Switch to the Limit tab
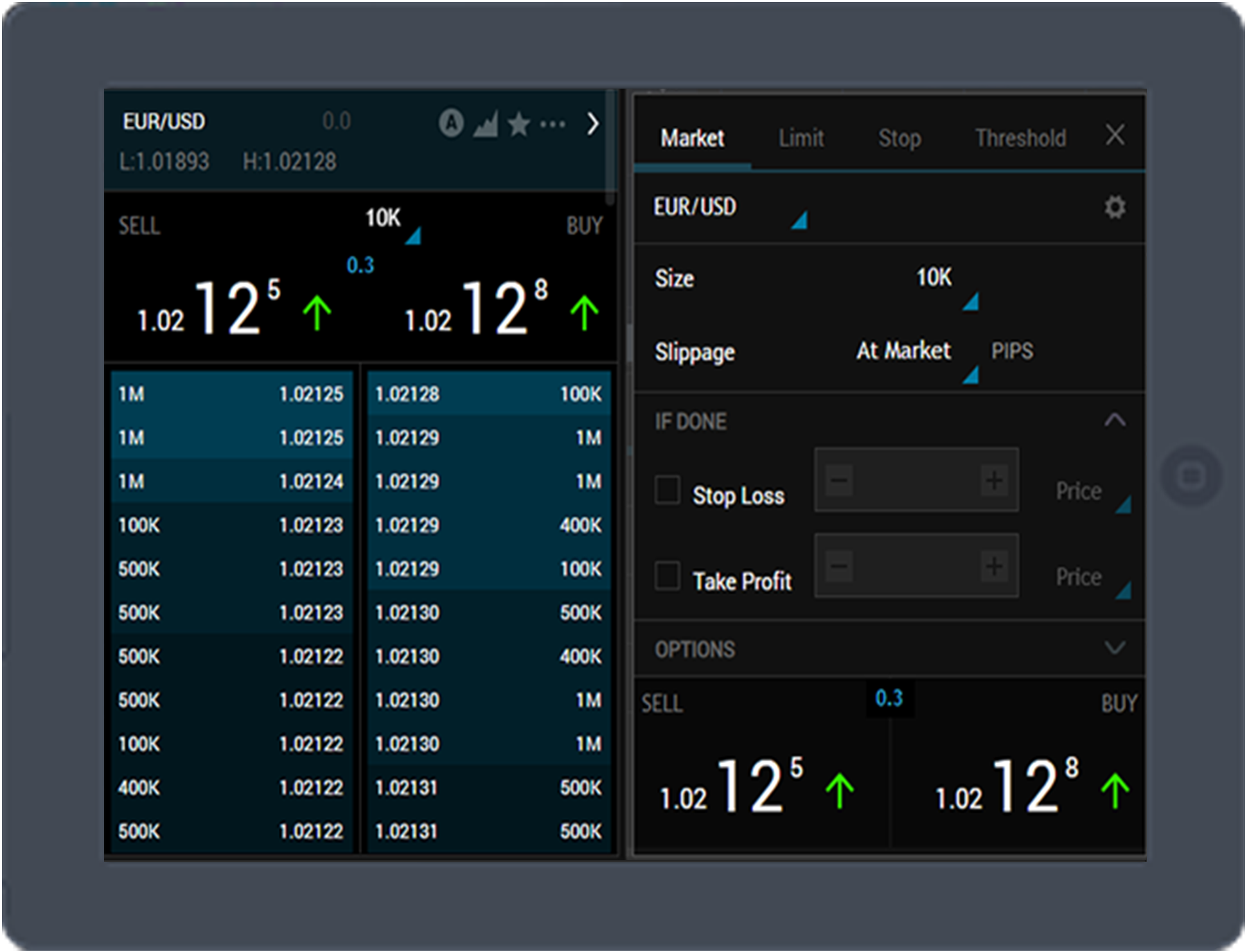The height and width of the screenshot is (952, 1249). [801, 138]
